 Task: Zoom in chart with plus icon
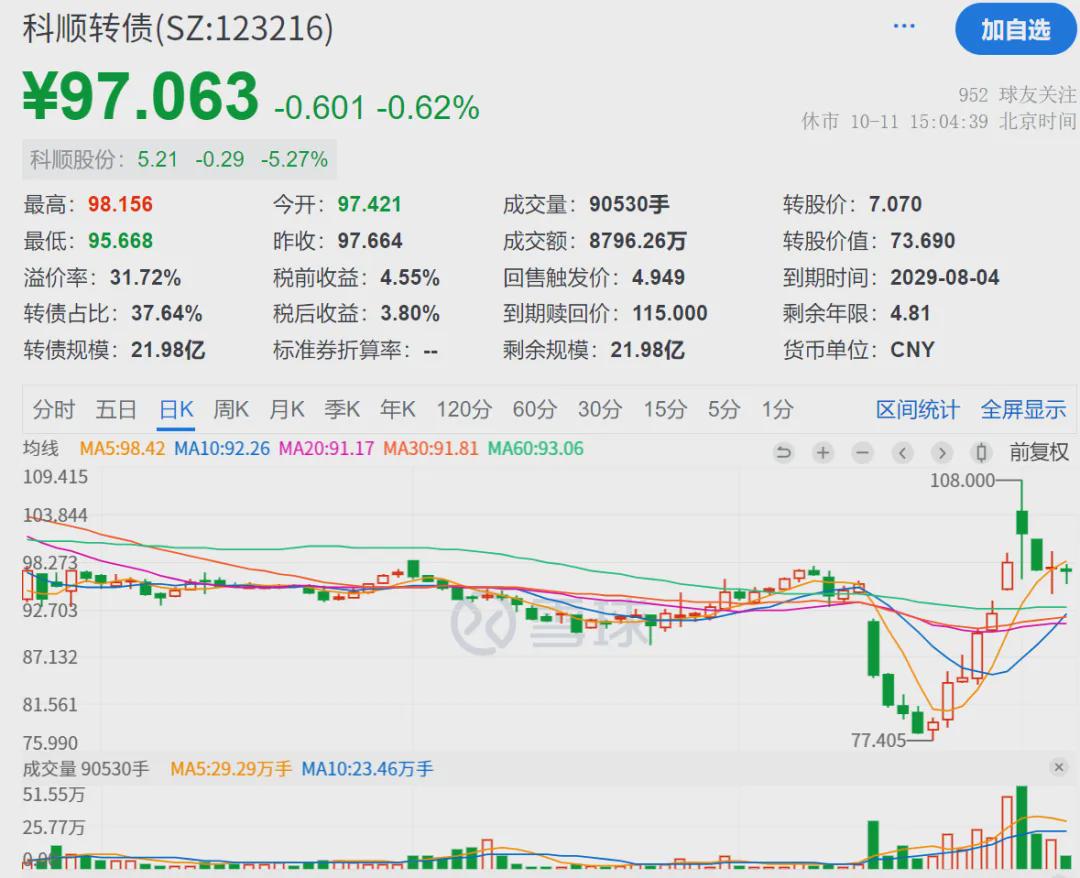pos(822,452)
